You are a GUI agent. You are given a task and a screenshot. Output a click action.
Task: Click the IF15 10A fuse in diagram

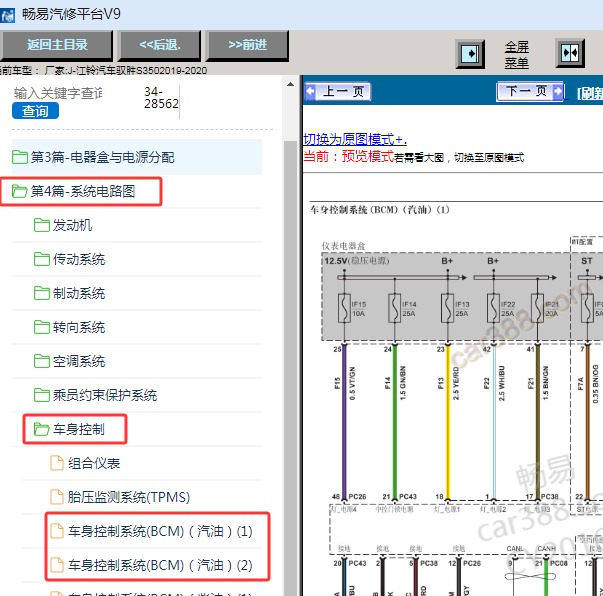pos(344,308)
